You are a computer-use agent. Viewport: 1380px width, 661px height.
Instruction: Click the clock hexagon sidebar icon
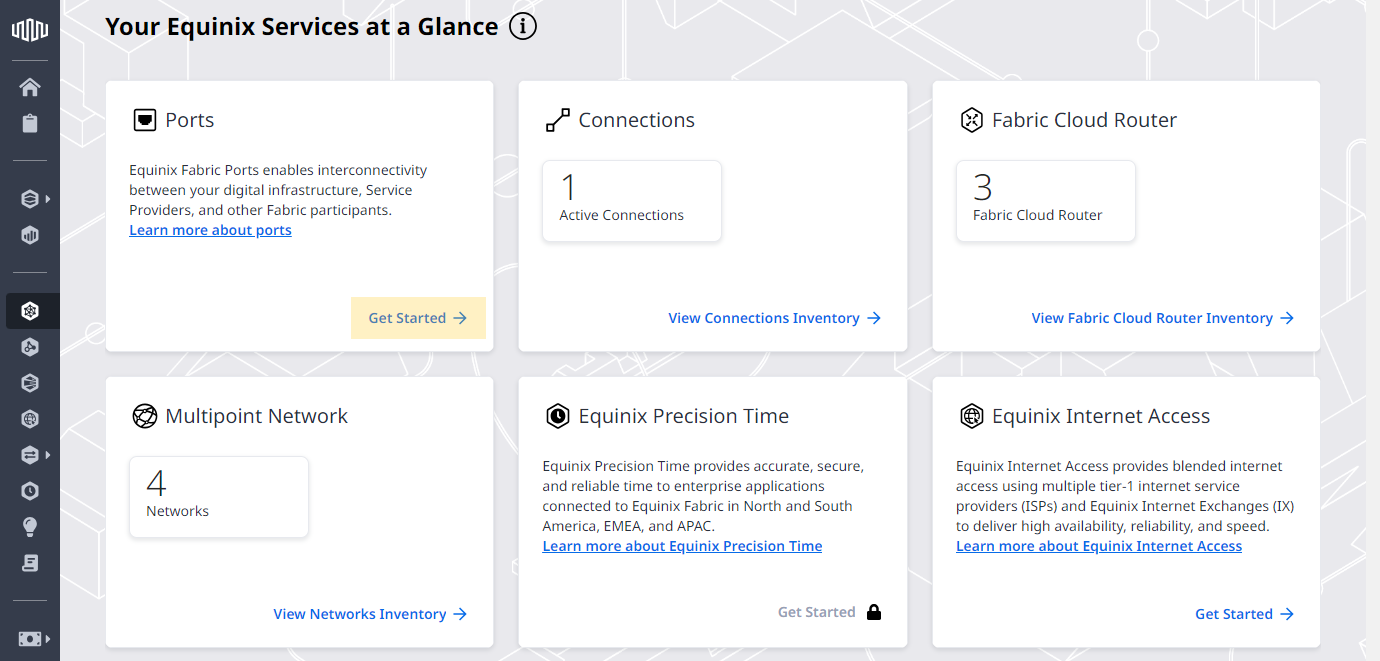[x=30, y=491]
